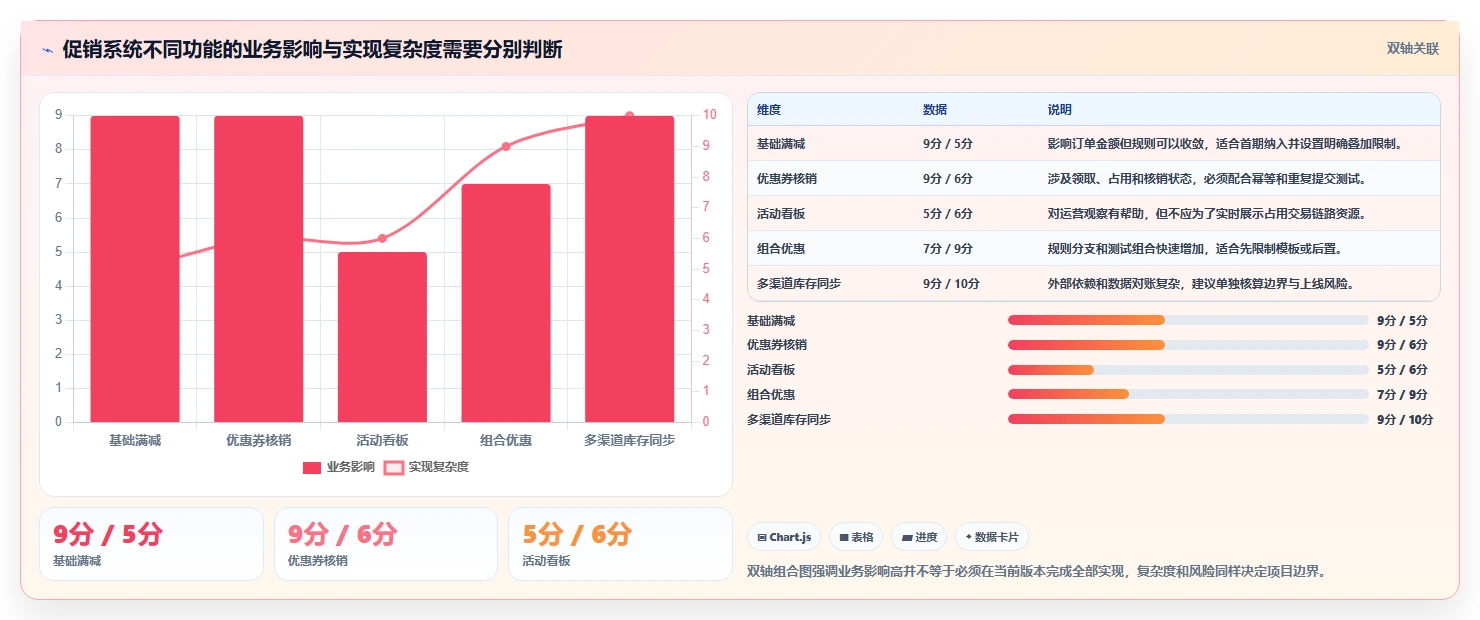Open the 优惠券核销 9分 / 6分 card
The width and height of the screenshot is (1480, 620).
tap(386, 544)
